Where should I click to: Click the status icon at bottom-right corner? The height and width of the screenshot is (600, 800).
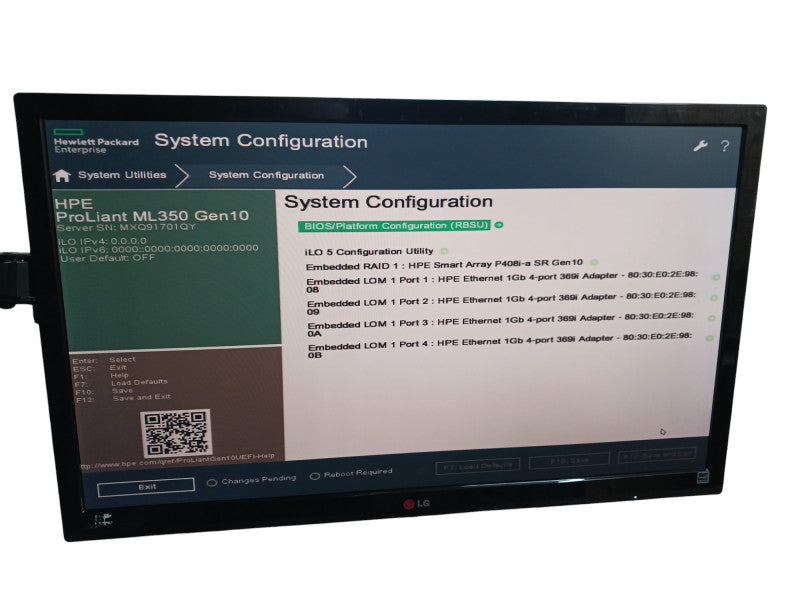[x=704, y=477]
